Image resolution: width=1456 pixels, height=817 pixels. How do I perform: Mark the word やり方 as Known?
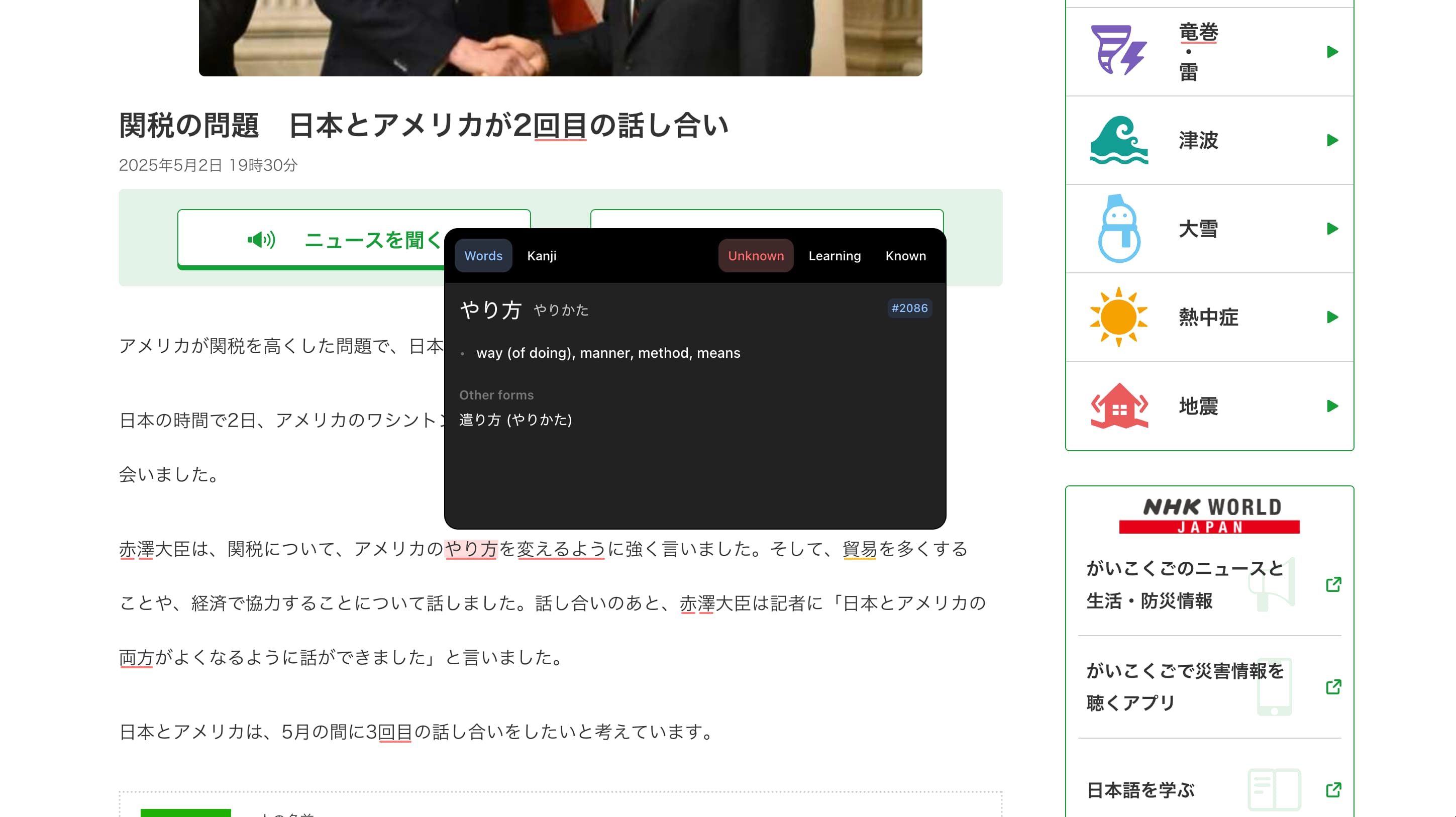pyautogui.click(x=905, y=256)
